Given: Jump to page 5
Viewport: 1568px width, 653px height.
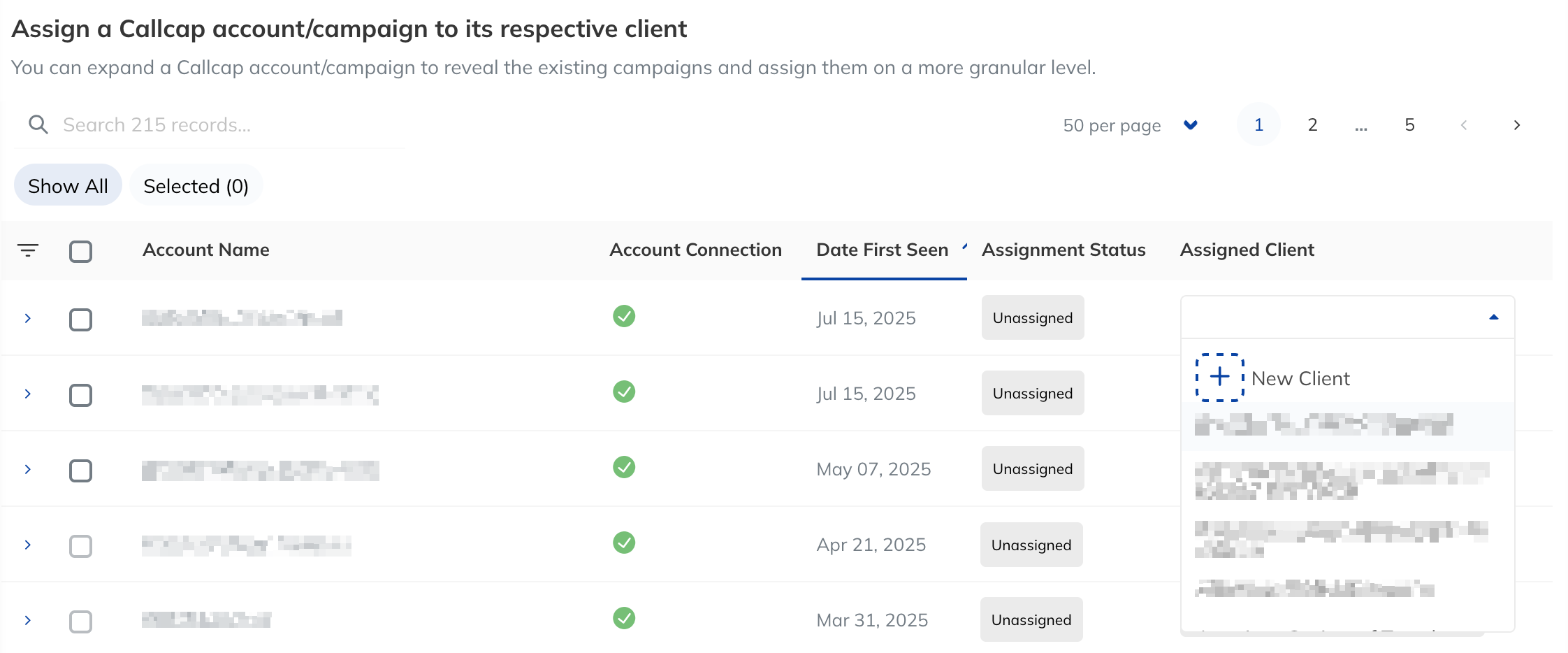Looking at the screenshot, I should click(x=1409, y=124).
